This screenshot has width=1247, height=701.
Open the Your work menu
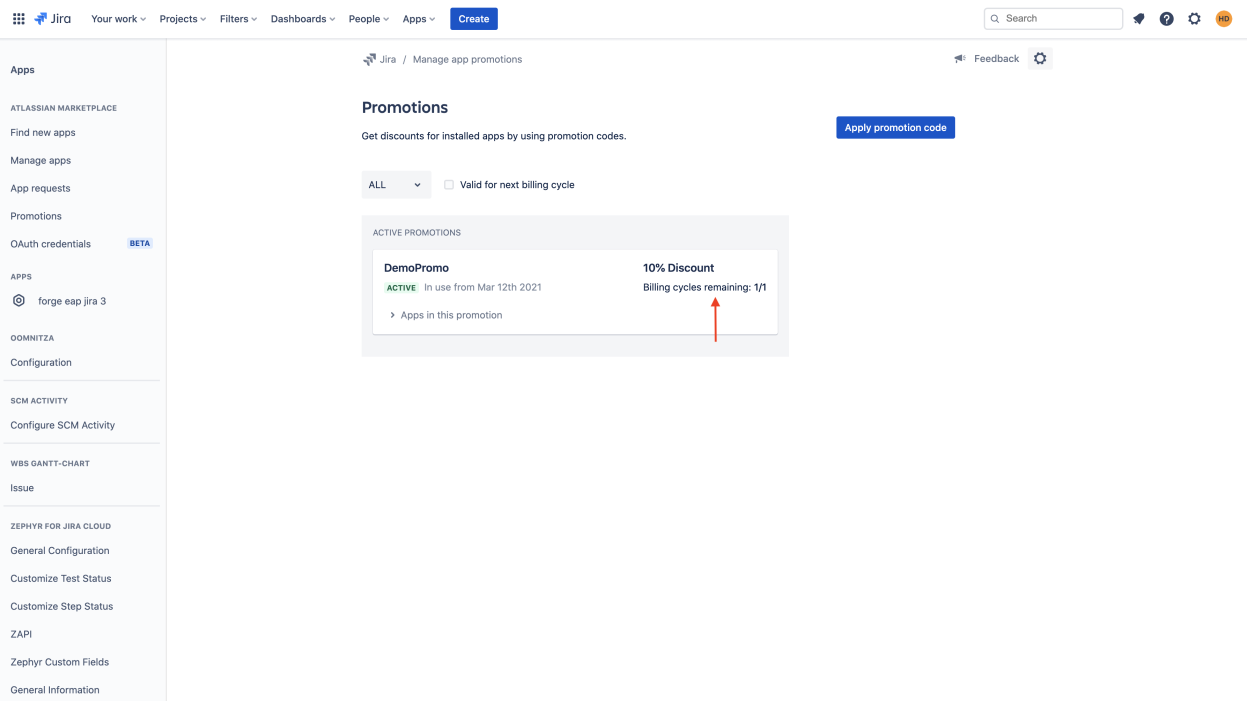118,19
